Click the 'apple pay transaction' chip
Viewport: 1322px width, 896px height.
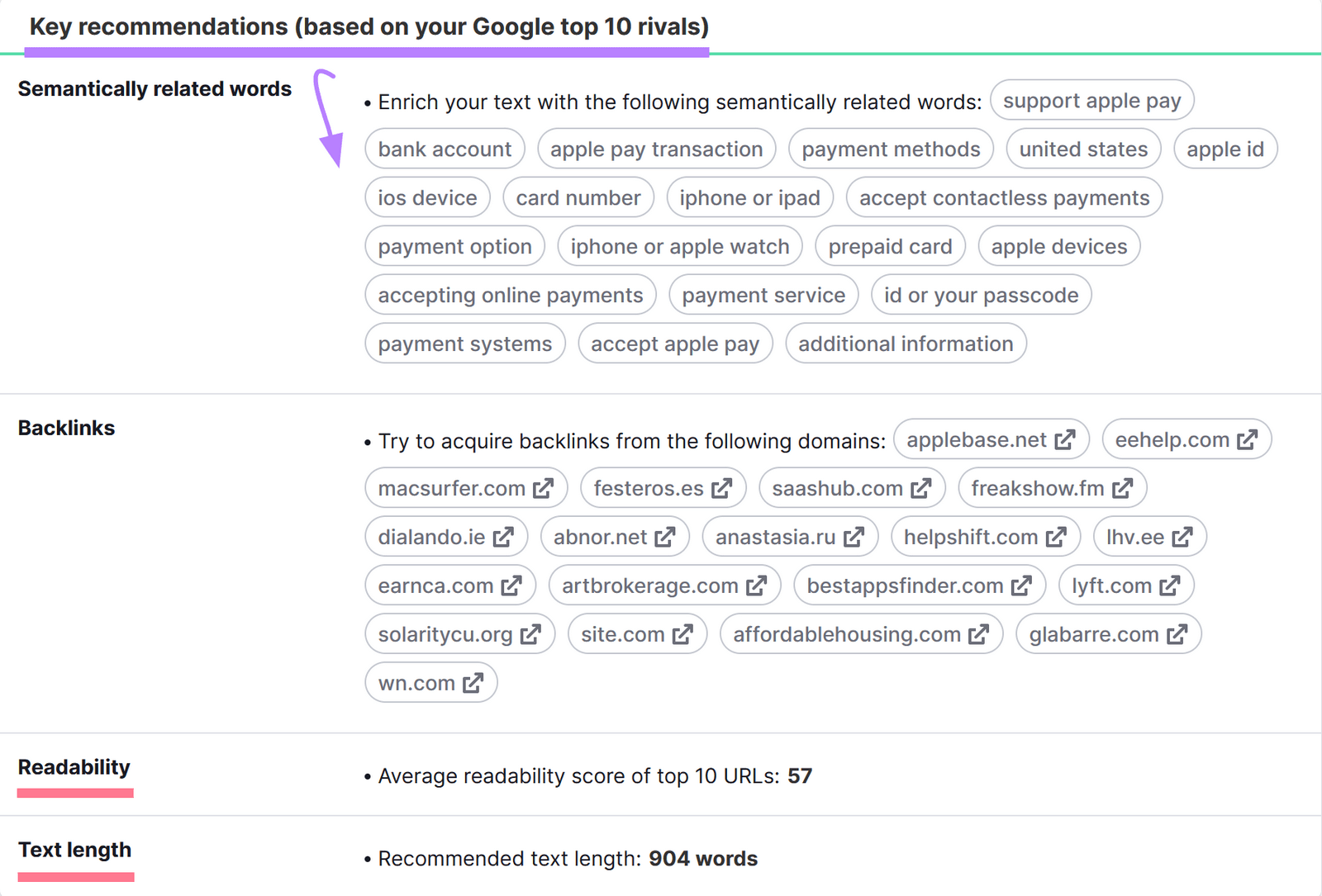click(656, 149)
